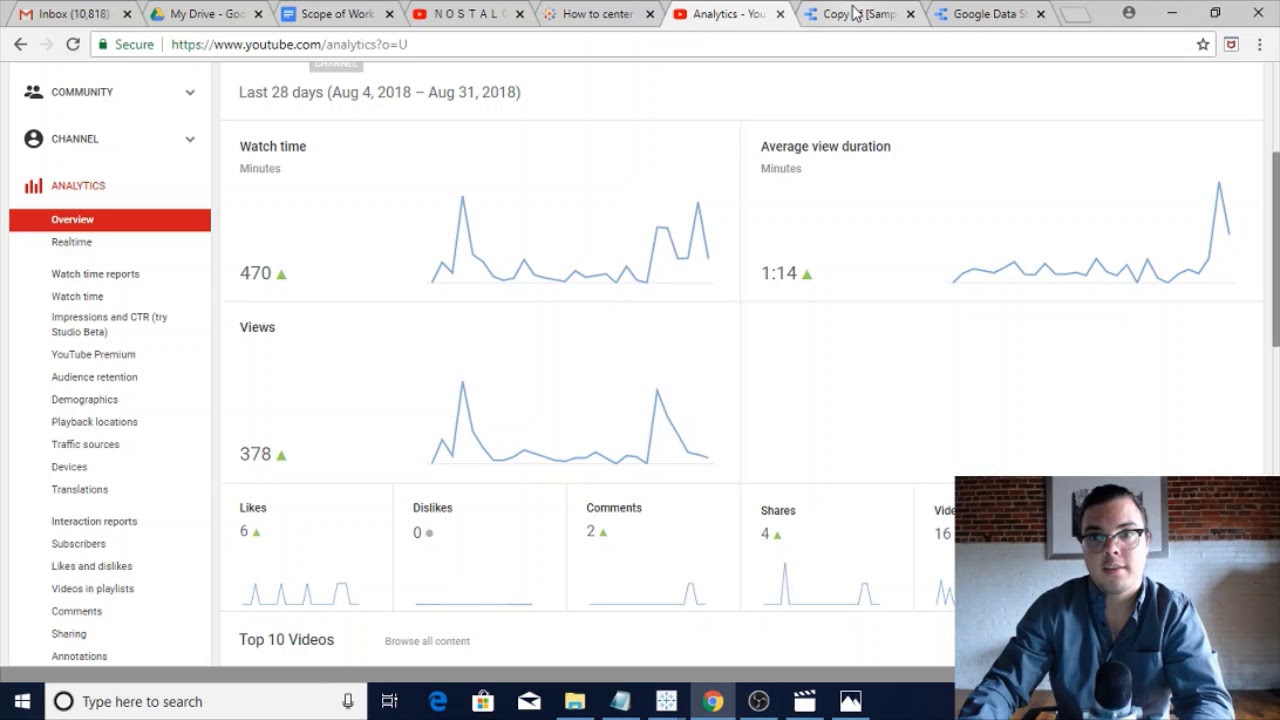Click the browser back arrow

20,44
